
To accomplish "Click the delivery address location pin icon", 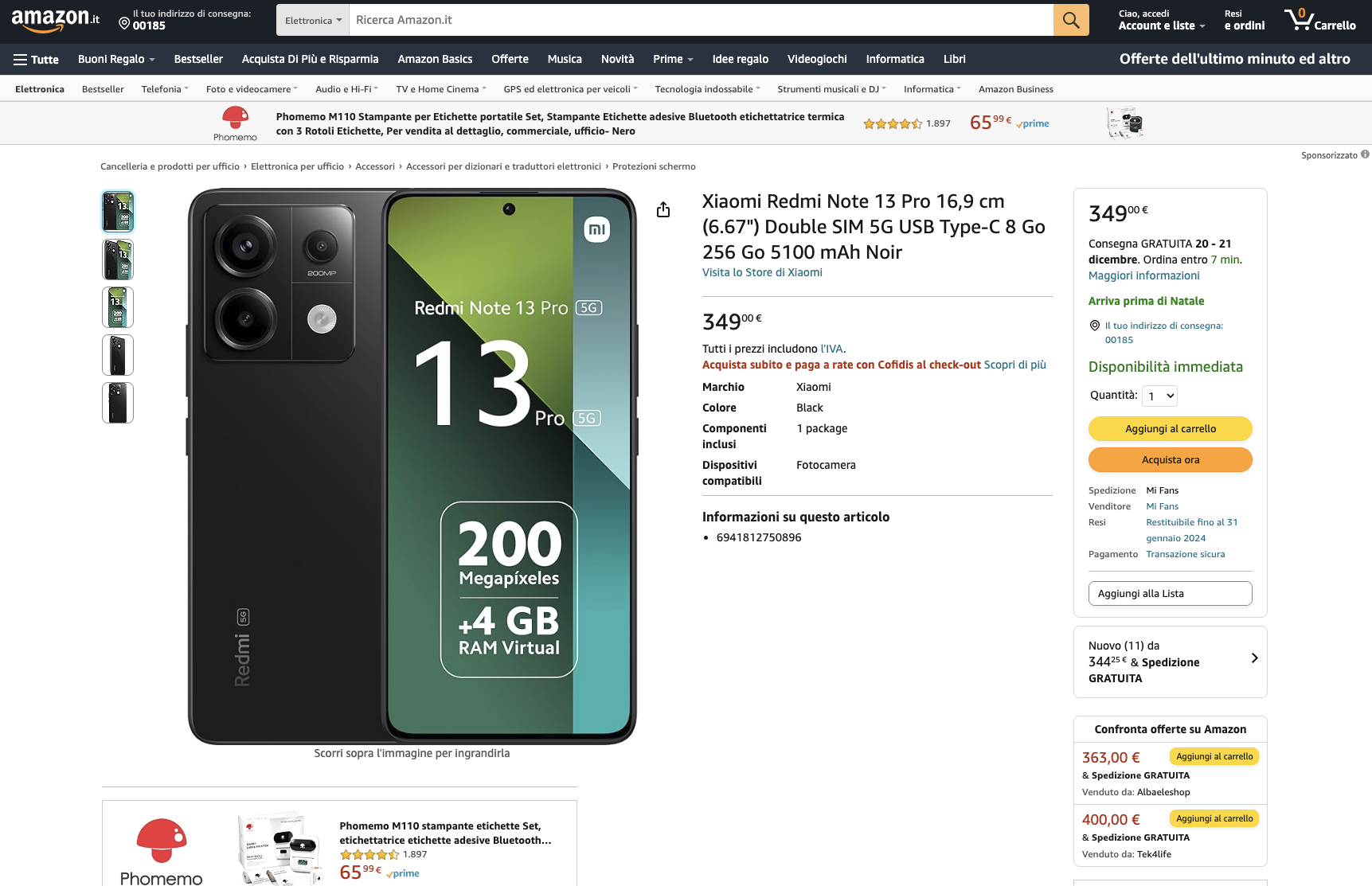I will [x=124, y=24].
